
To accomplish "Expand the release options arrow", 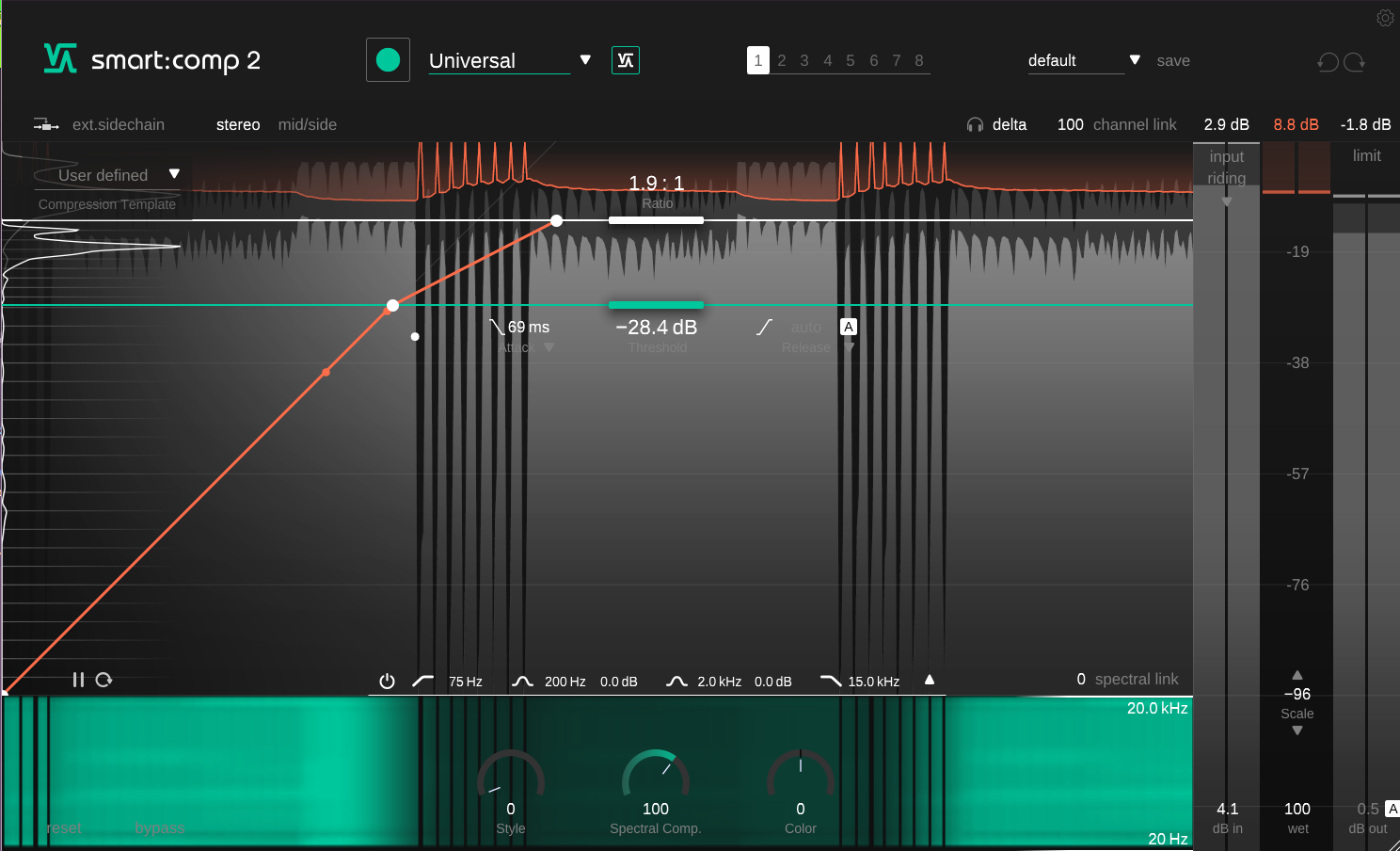I will pyautogui.click(x=849, y=347).
